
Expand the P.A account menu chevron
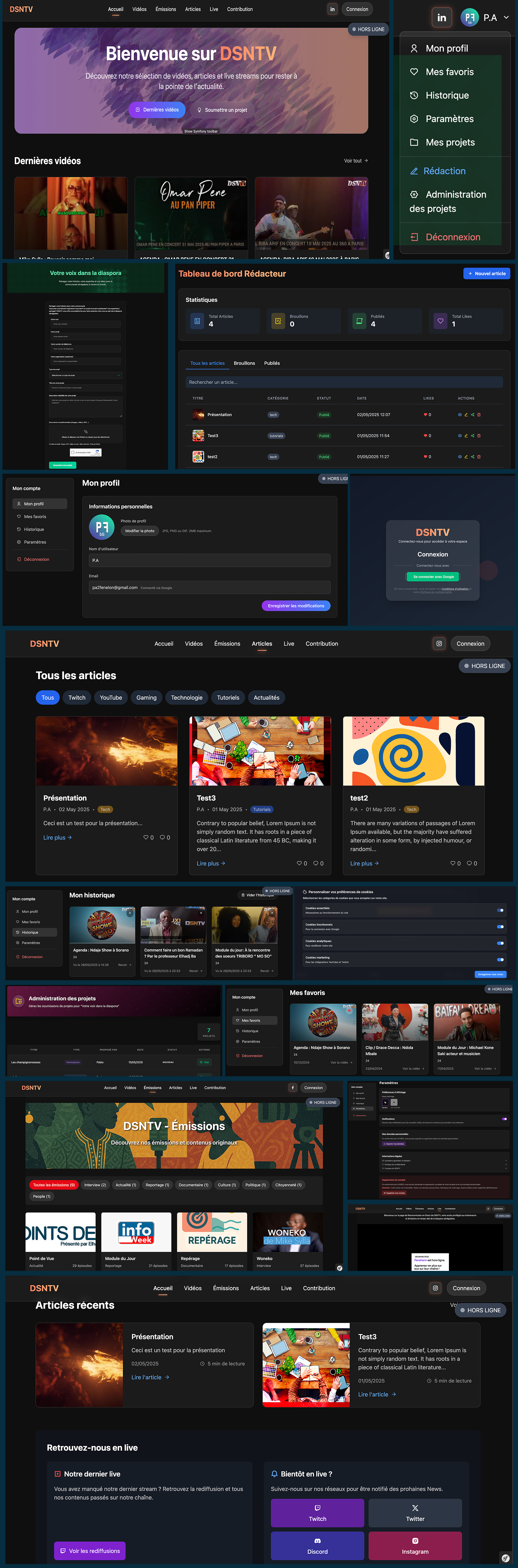click(x=506, y=18)
